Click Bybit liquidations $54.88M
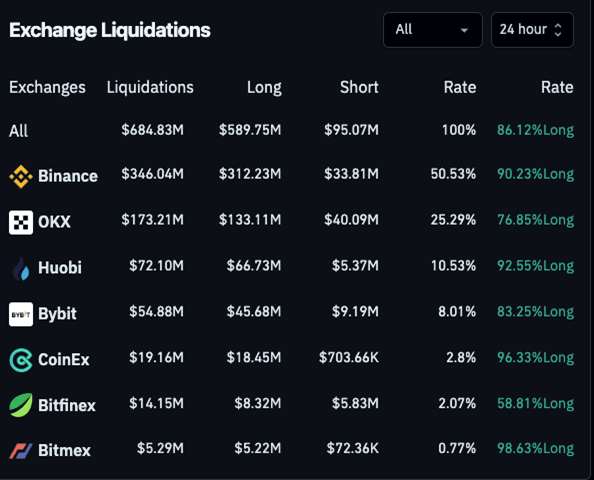This screenshot has width=594, height=480. (156, 311)
